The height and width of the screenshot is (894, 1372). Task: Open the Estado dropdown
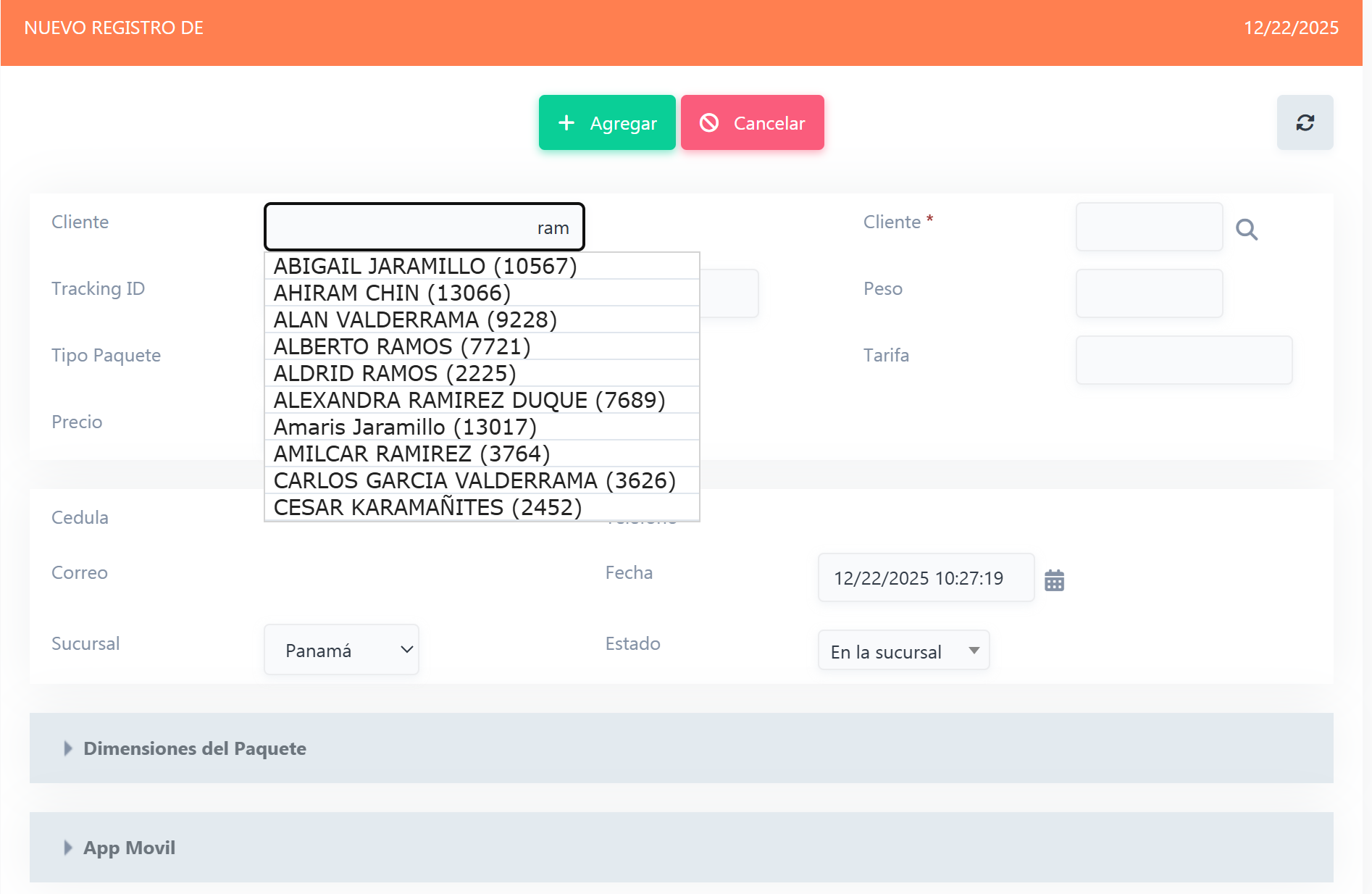coord(903,651)
